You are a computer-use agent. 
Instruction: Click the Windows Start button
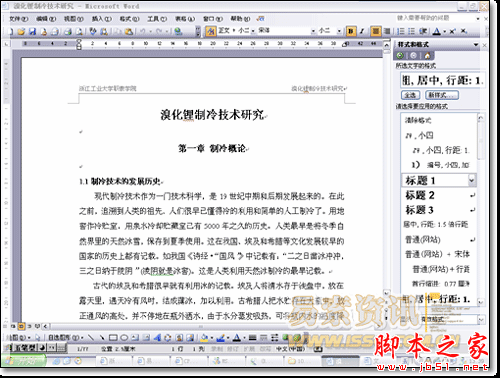(24, 360)
